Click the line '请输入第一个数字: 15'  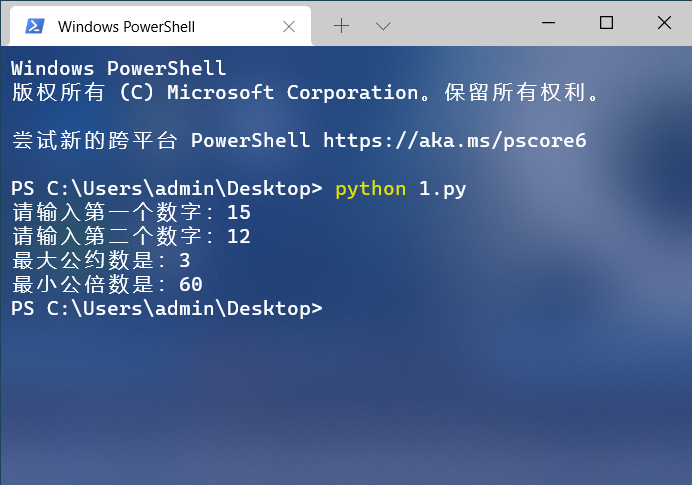point(132,212)
